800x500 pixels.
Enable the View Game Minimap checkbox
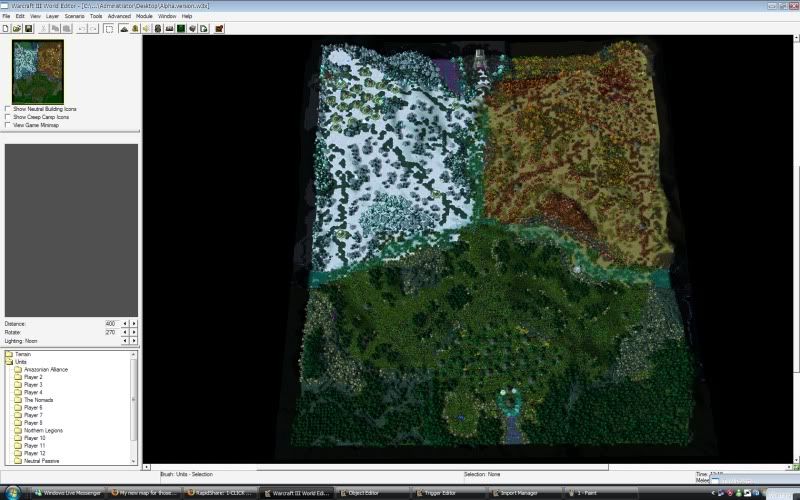[8, 125]
